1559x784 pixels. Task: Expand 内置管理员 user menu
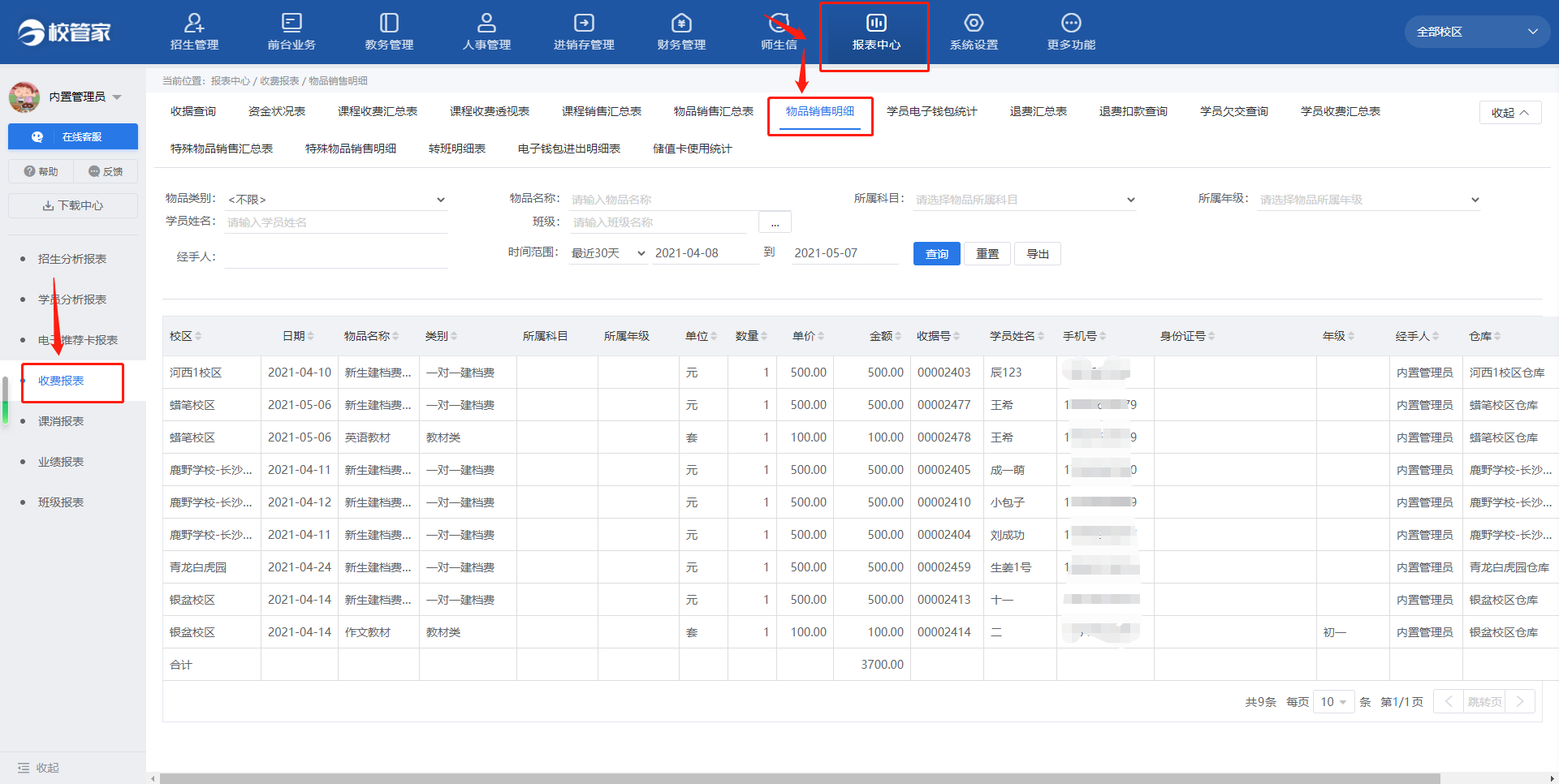(85, 97)
